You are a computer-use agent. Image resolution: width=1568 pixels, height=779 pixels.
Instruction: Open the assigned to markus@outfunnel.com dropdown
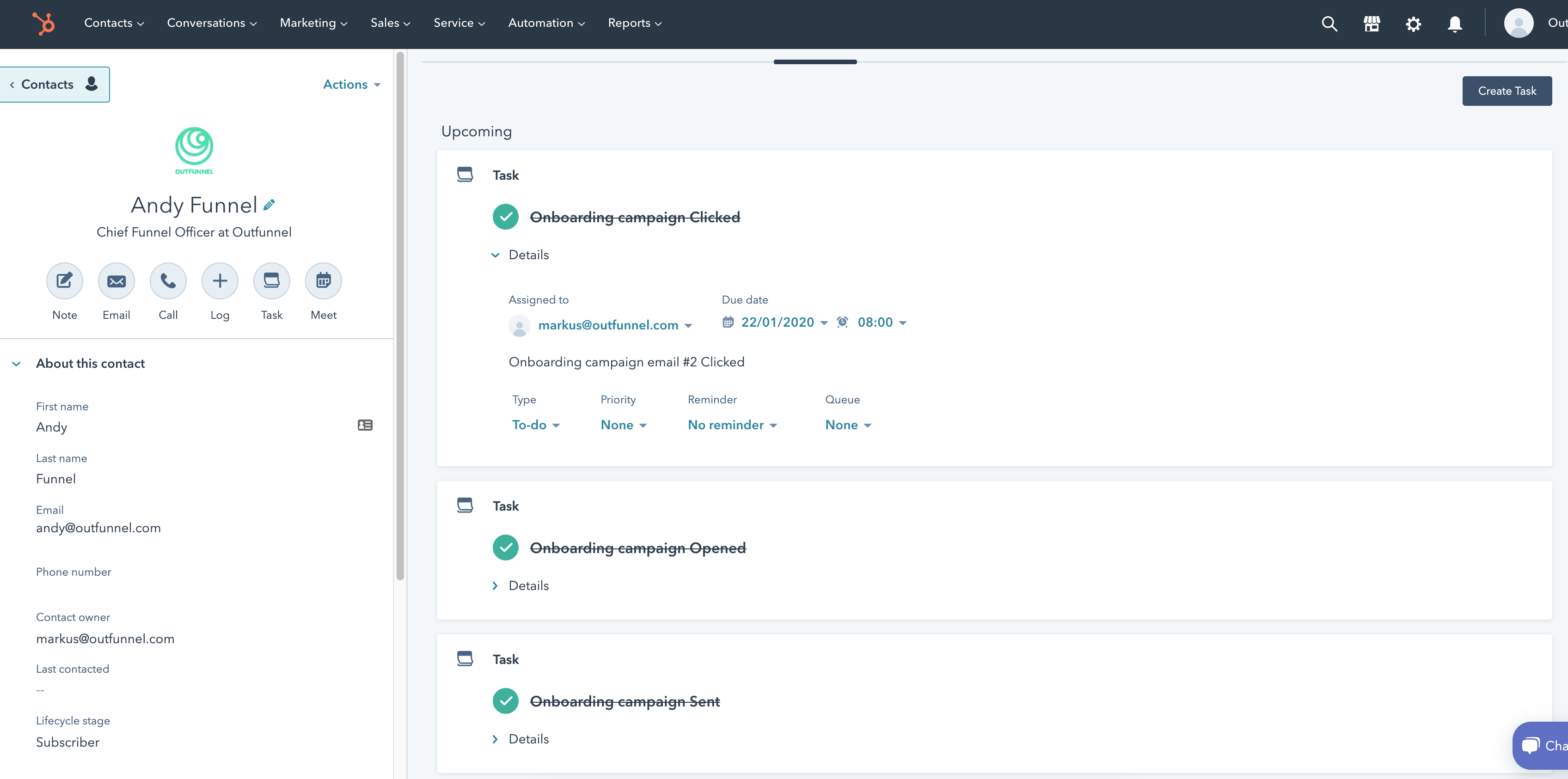(615, 325)
